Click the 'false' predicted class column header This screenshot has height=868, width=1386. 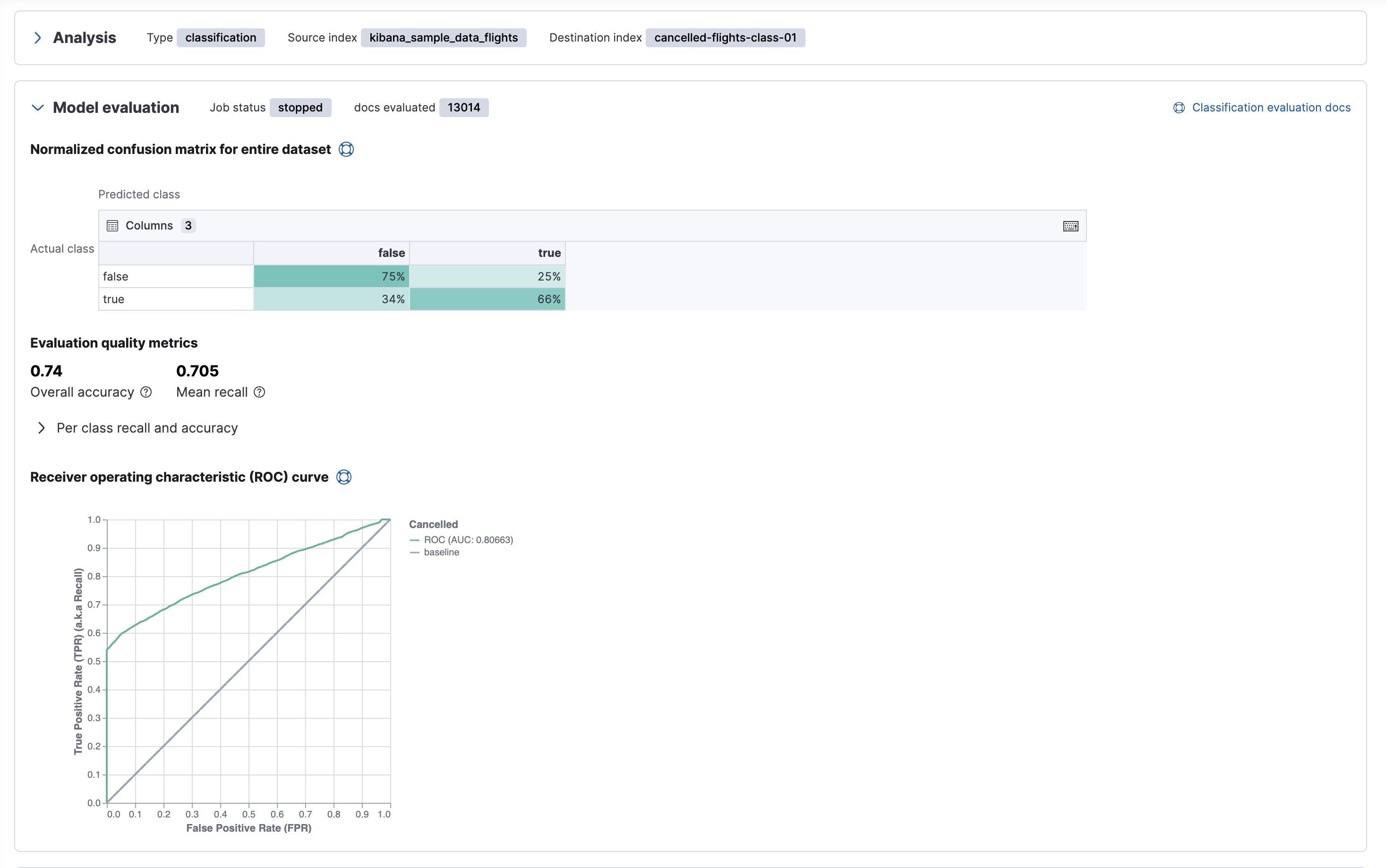tap(331, 253)
